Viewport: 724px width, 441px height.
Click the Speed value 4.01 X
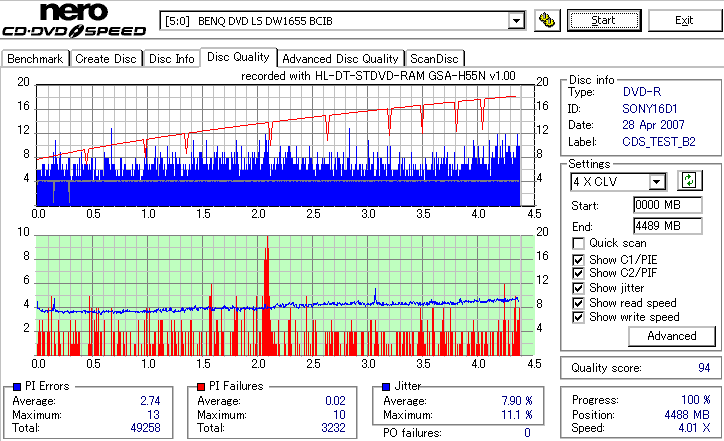(x=694, y=428)
